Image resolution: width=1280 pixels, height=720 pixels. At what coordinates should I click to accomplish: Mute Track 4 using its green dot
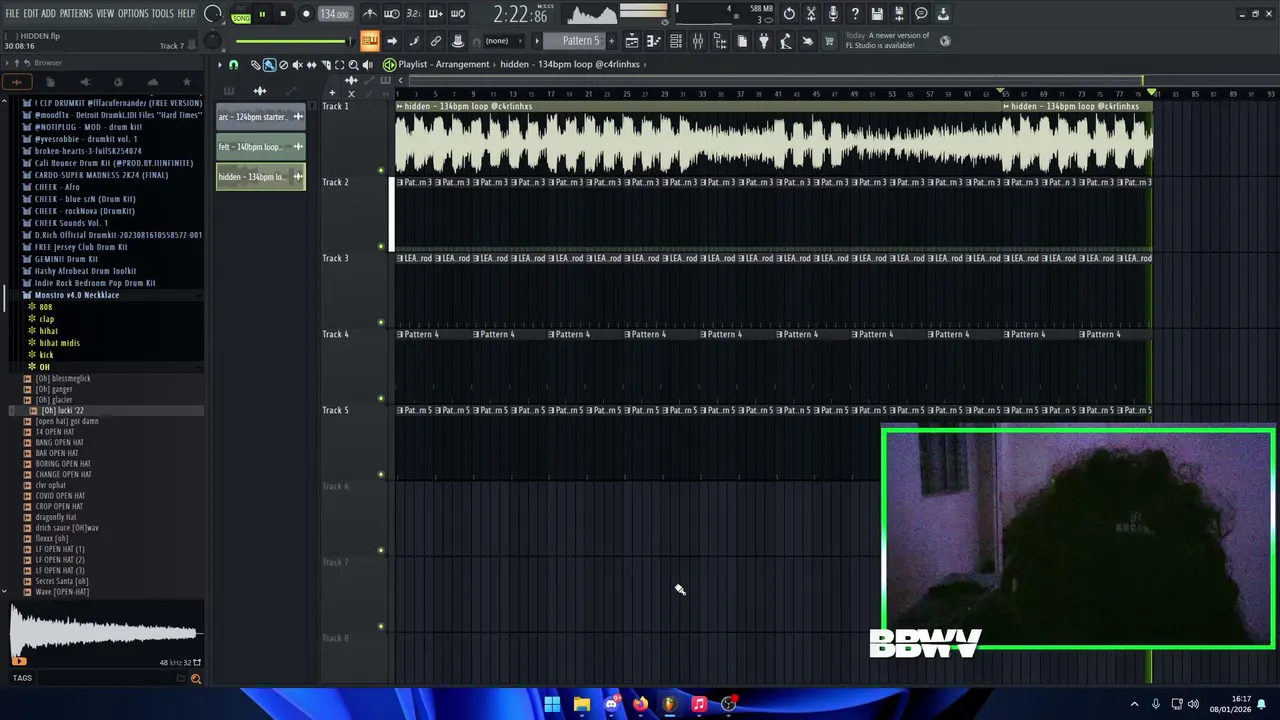(381, 398)
